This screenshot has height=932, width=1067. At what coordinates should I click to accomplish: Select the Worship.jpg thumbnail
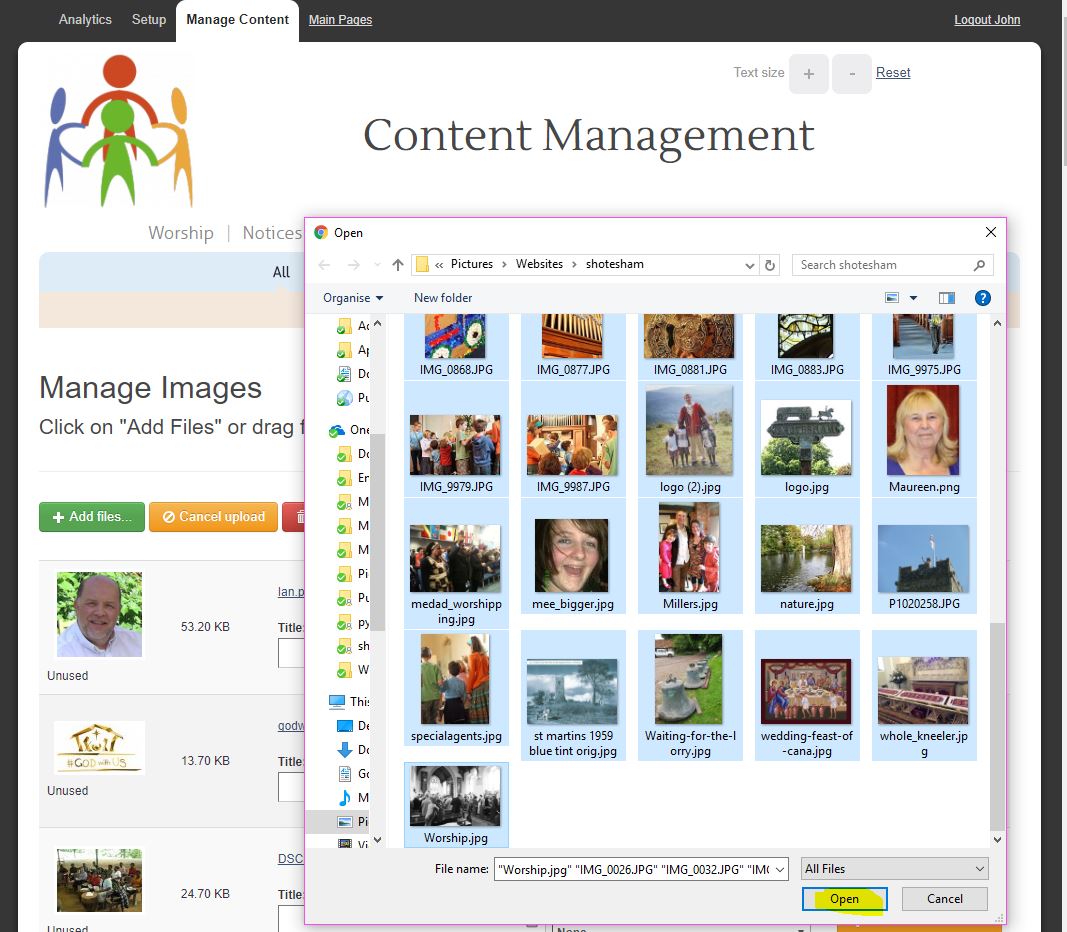point(456,800)
